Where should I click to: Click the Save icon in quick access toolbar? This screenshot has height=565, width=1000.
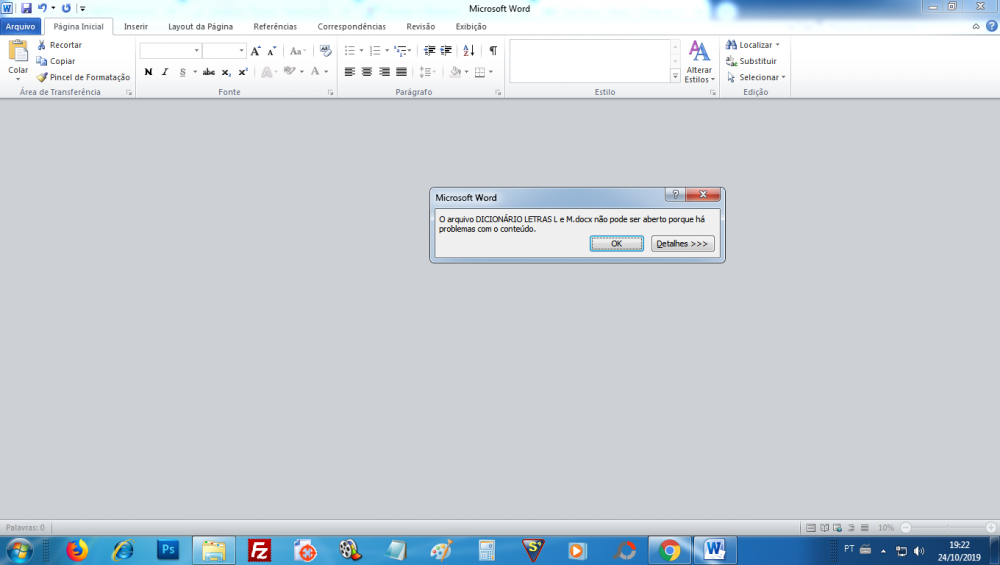pyautogui.click(x=26, y=8)
